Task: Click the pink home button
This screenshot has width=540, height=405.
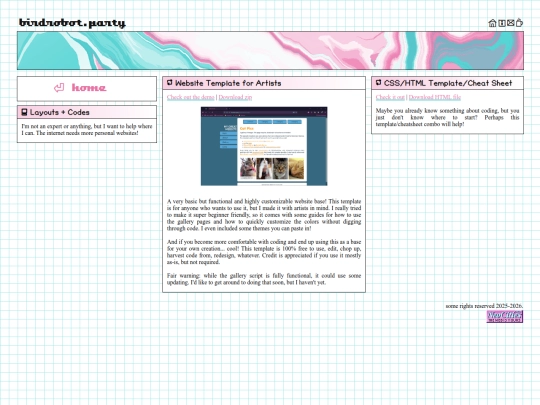Action: tap(89, 88)
